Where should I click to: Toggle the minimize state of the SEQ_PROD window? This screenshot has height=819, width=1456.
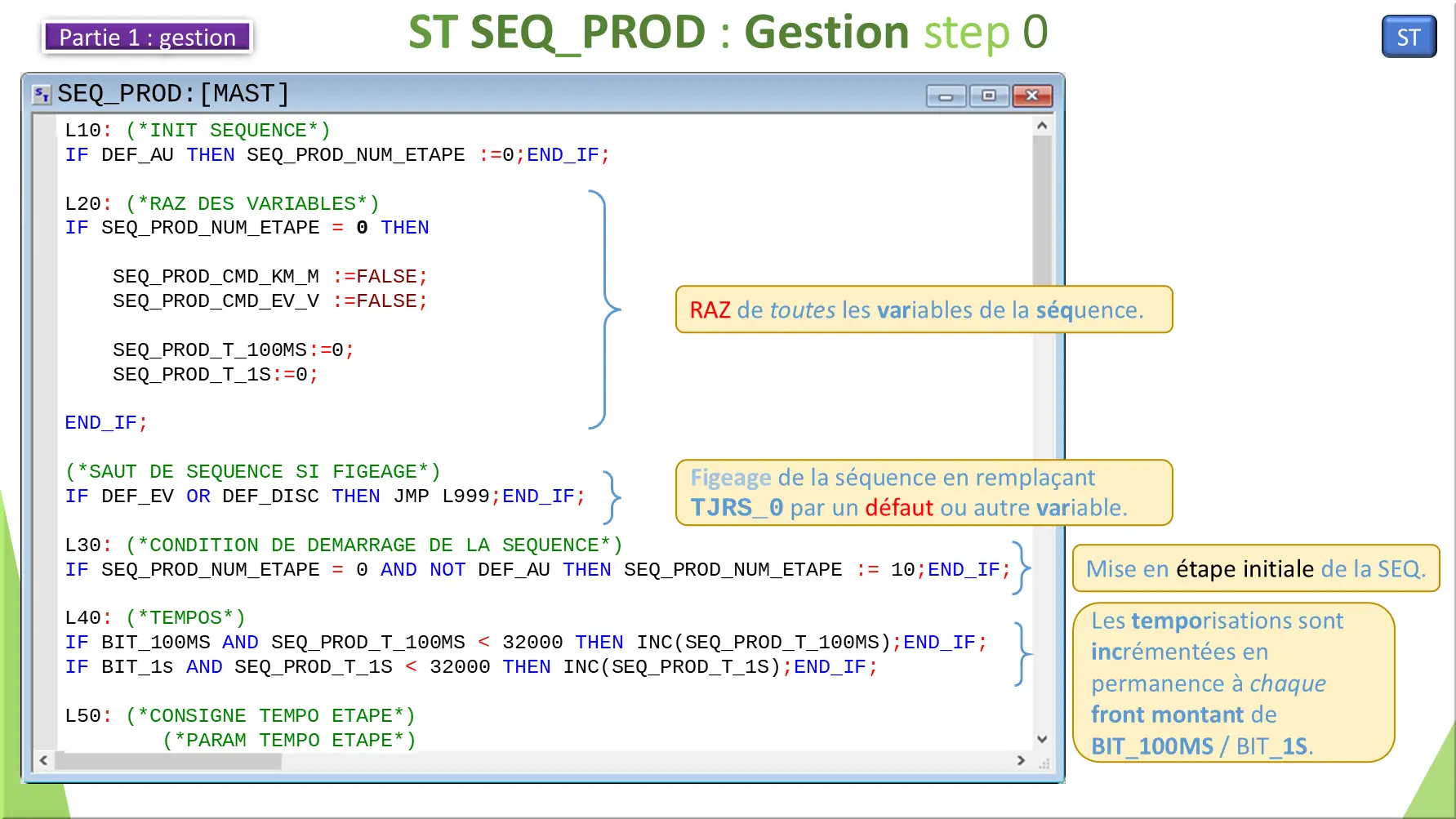pyautogui.click(x=945, y=96)
